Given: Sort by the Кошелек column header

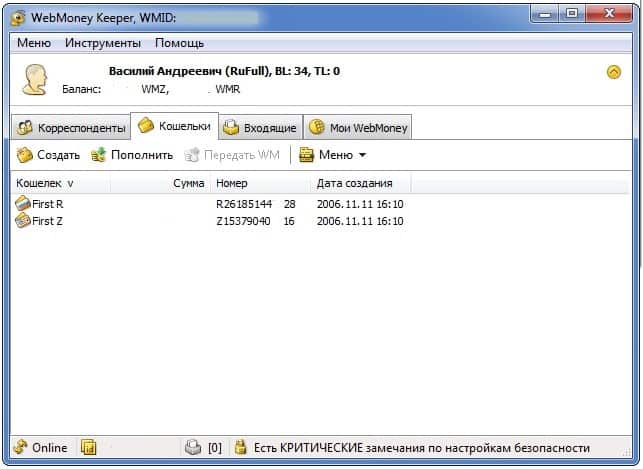Looking at the screenshot, I should tap(60, 183).
